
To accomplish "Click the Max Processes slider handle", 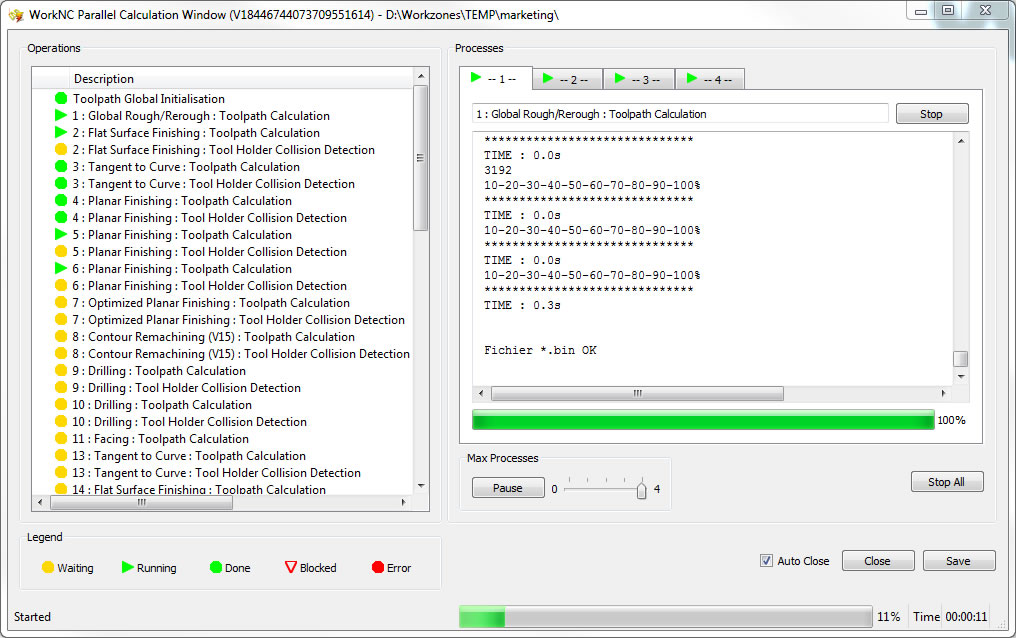I will [641, 489].
